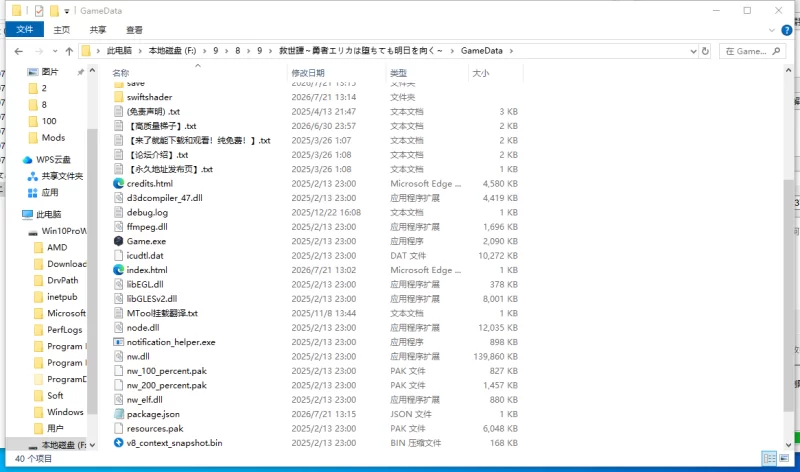The width and height of the screenshot is (800, 472).
Task: Click the WPS云盘 cloud icon
Action: coord(28,160)
